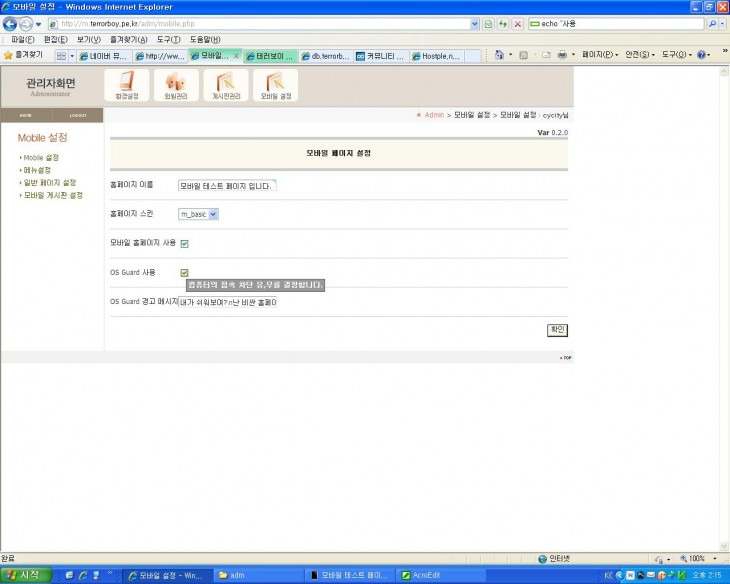Open the 보기(V) menu
This screenshot has height=584, width=730.
click(x=88, y=40)
